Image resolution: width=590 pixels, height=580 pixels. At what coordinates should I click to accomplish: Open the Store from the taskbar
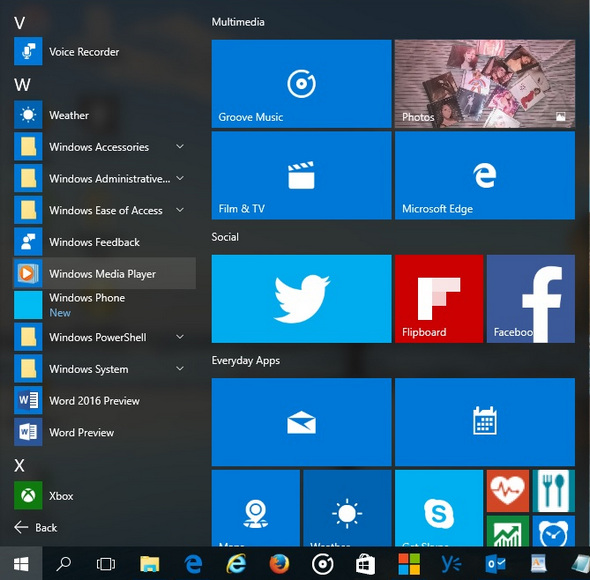[x=365, y=563]
